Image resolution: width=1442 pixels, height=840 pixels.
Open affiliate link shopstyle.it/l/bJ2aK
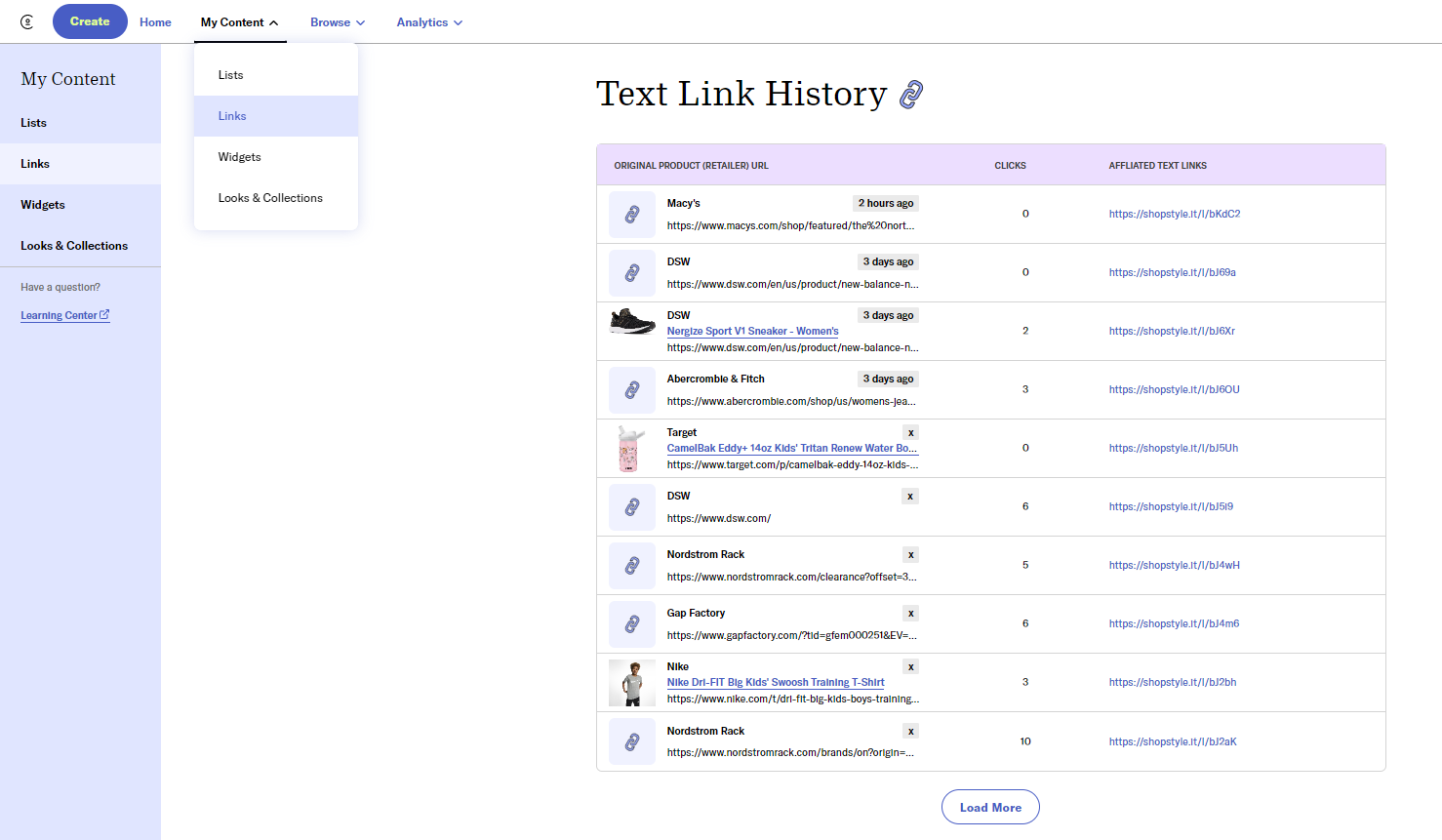[x=1173, y=742]
